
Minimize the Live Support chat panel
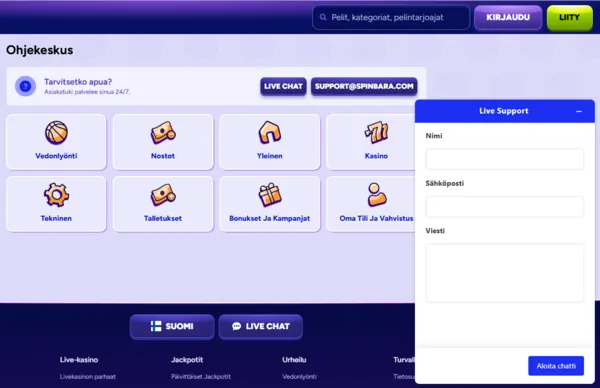579,111
